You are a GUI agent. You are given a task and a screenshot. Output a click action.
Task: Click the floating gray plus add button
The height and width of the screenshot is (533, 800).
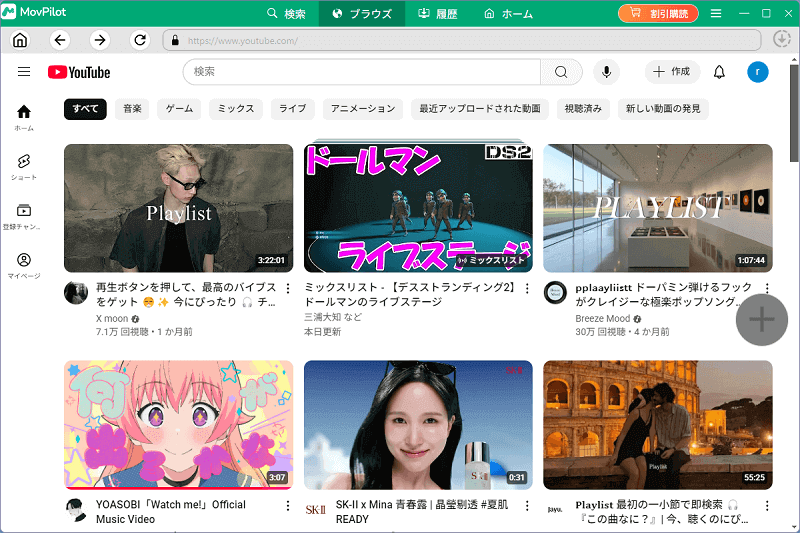click(x=762, y=320)
